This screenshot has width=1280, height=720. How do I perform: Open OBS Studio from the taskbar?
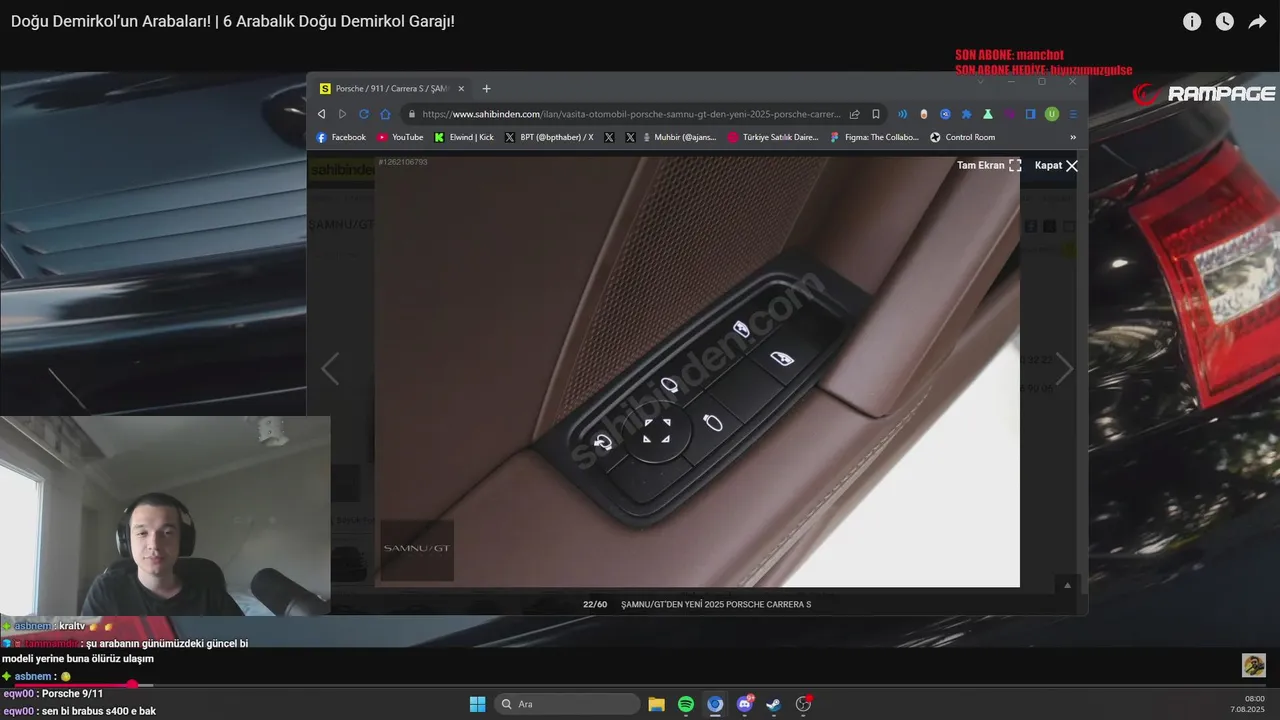tap(803, 704)
